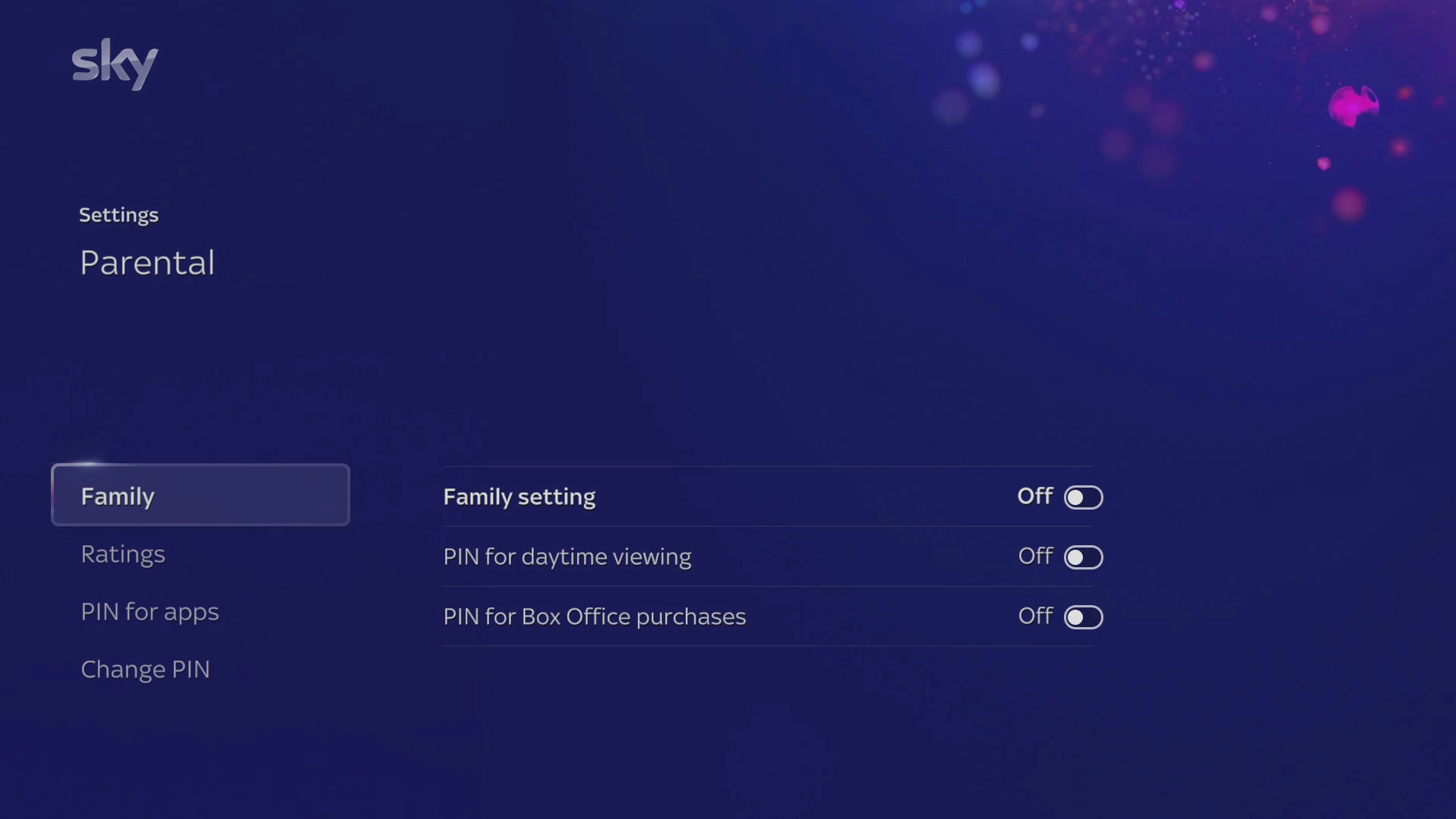
Task: Click the small pink dot below the magenta orb
Action: tap(1324, 164)
